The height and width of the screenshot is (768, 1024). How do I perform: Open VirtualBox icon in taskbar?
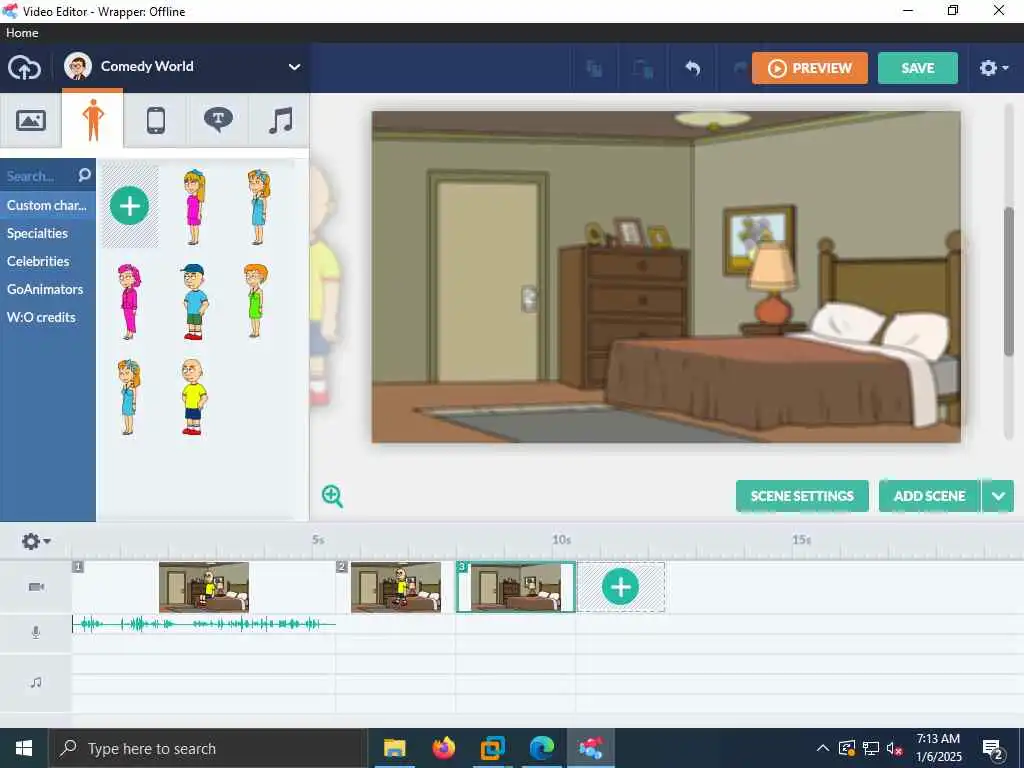(492, 748)
